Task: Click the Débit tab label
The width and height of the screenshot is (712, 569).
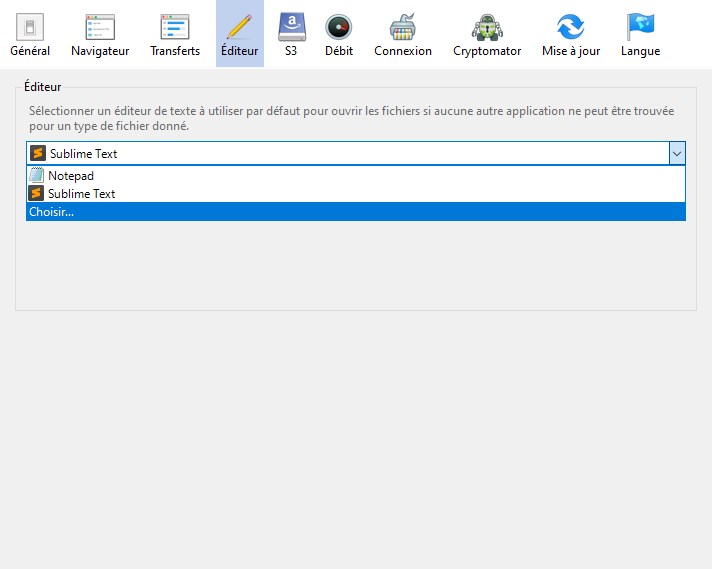Action: pyautogui.click(x=339, y=51)
